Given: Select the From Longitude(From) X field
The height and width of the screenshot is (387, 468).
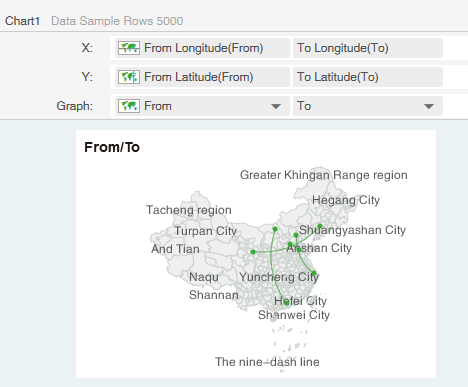Looking at the screenshot, I should click(x=202, y=48).
